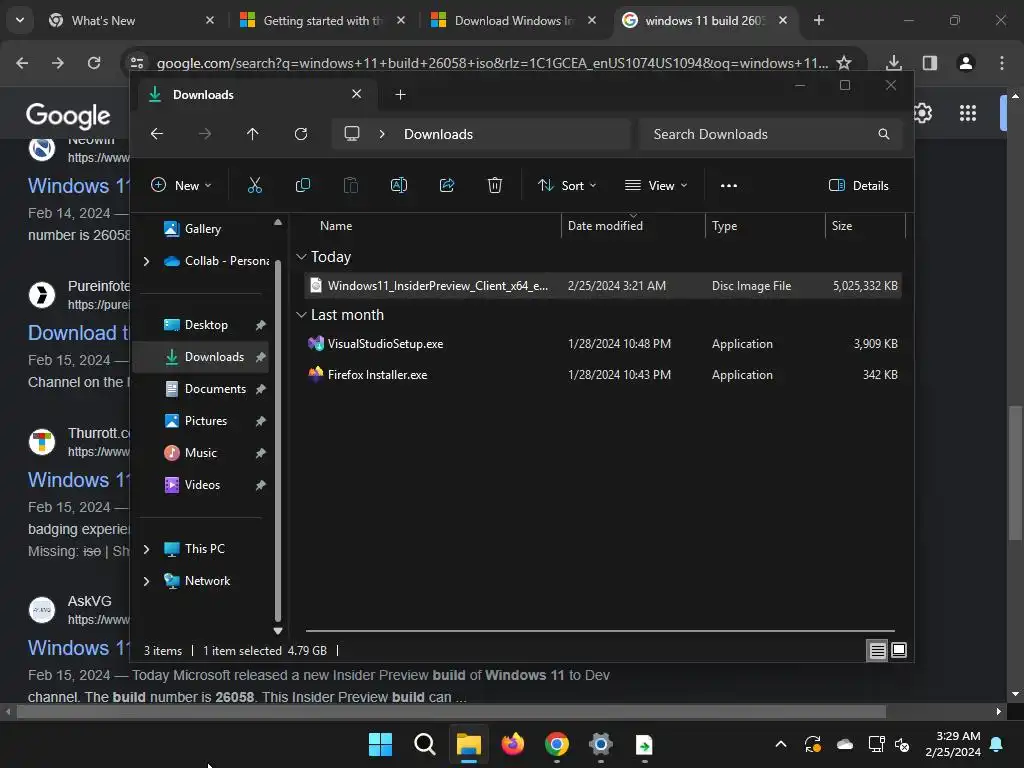
Task: Open Windows Start menu on taskbar
Action: click(380, 744)
